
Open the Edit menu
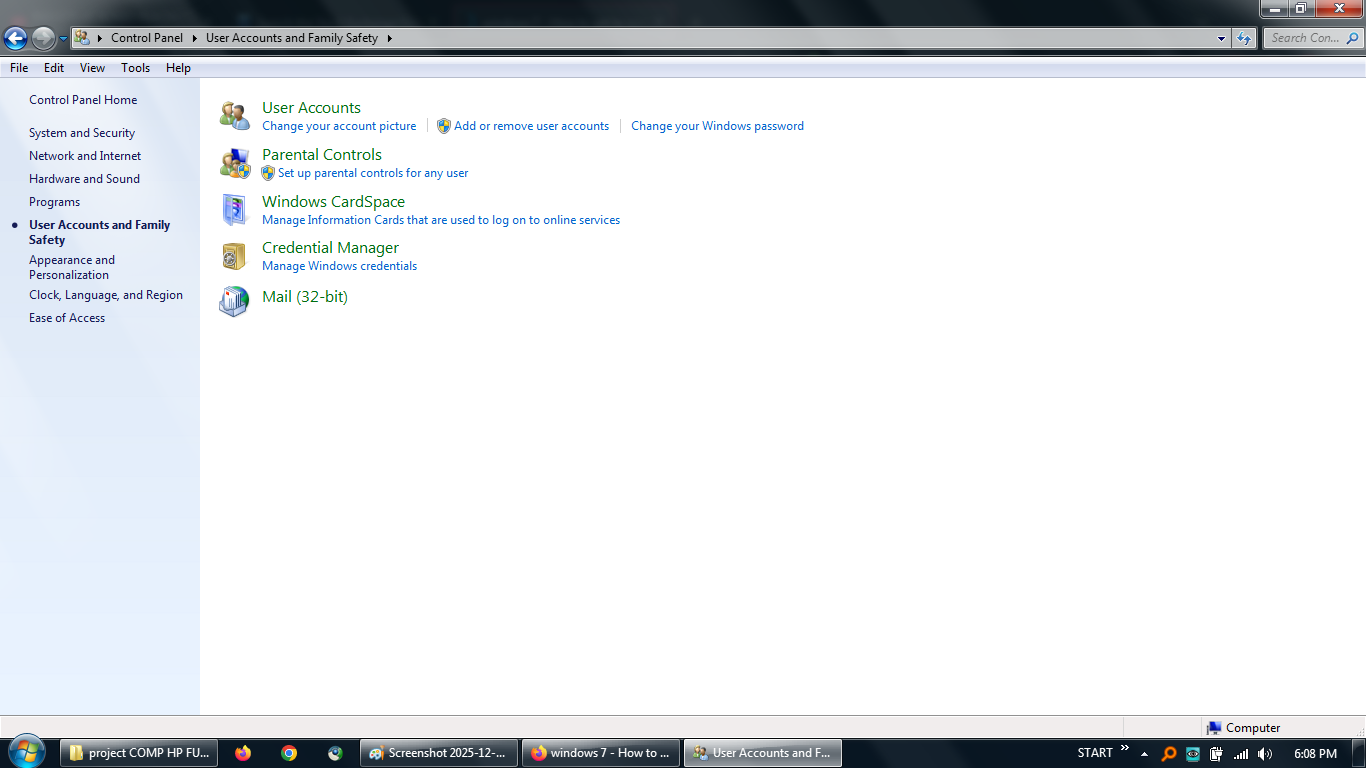(54, 68)
